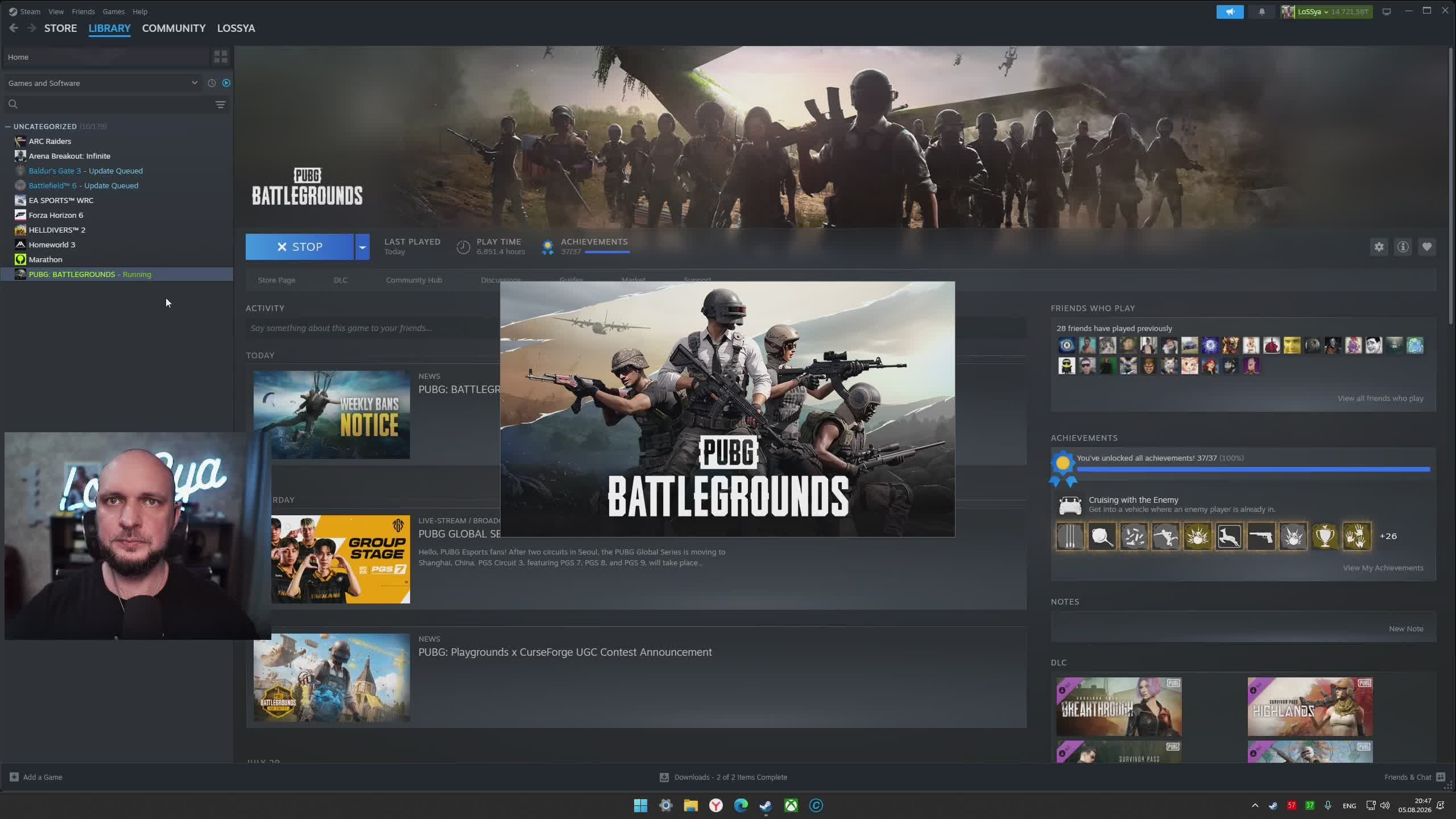Screen dimensions: 1456x819
Task: Open the Yandex browser taskbar icon
Action: [x=715, y=805]
